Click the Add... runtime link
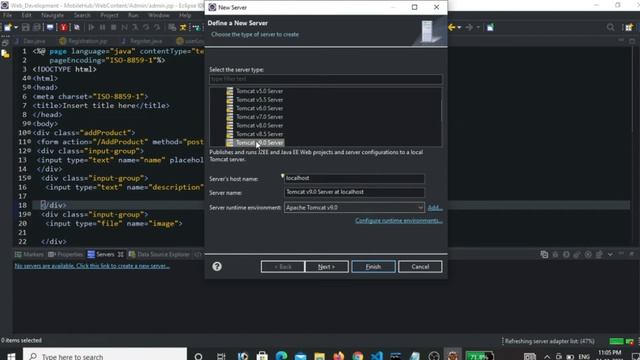Screen dimensions: 640x360 [435, 208]
